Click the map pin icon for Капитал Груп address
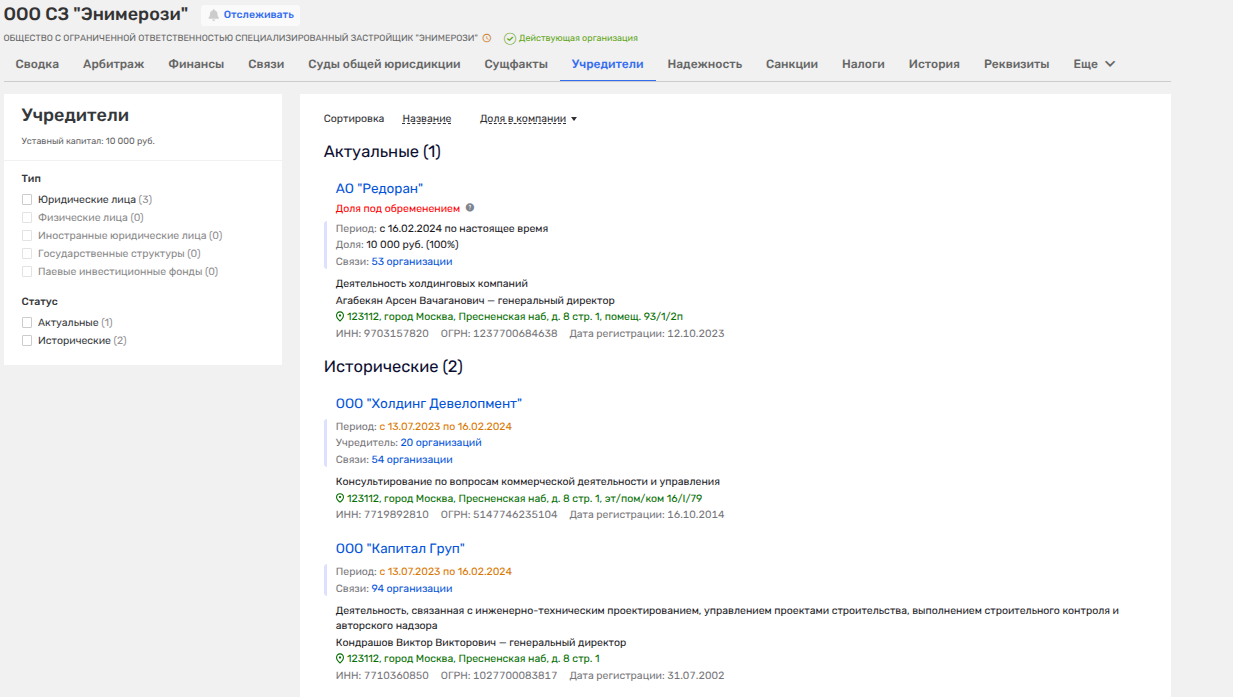Screen dimensions: 1233x697 tap(340, 658)
